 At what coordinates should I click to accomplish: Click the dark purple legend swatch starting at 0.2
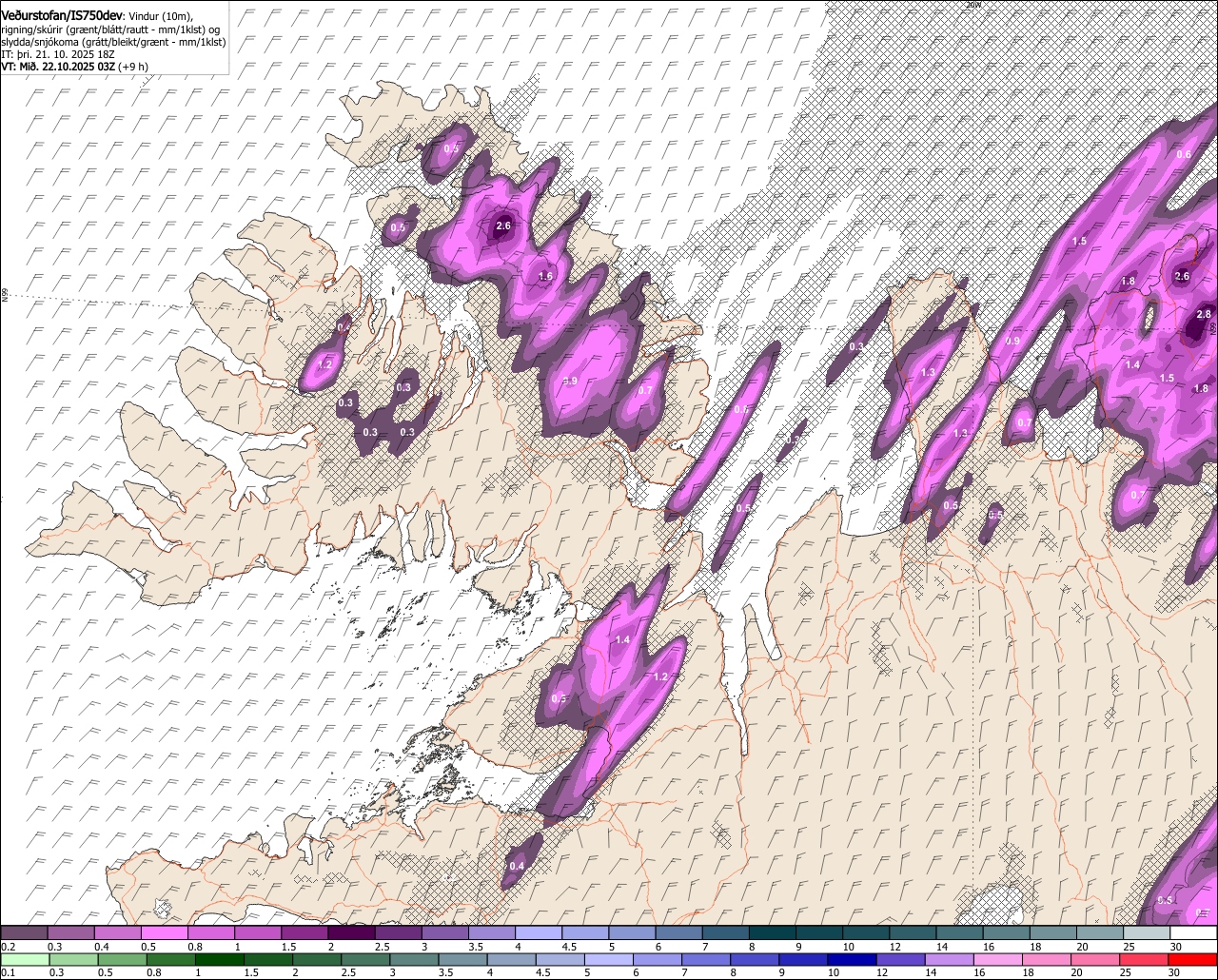pos(24,933)
